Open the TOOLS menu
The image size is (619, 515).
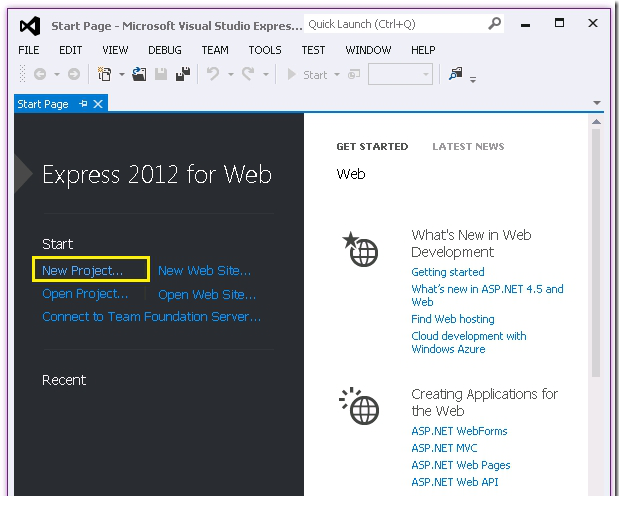point(265,50)
